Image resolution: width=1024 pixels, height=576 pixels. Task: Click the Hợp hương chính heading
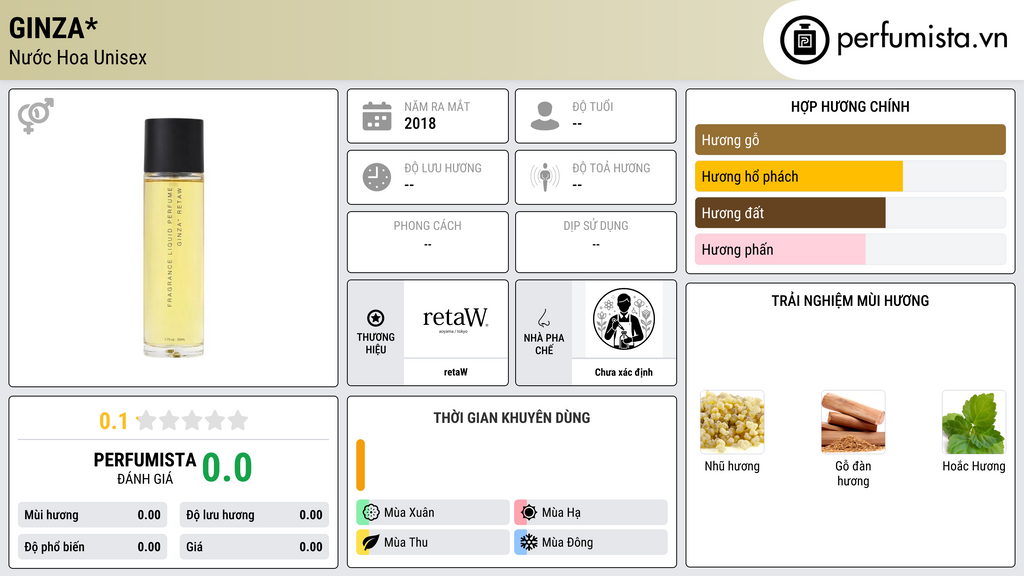[x=850, y=106]
